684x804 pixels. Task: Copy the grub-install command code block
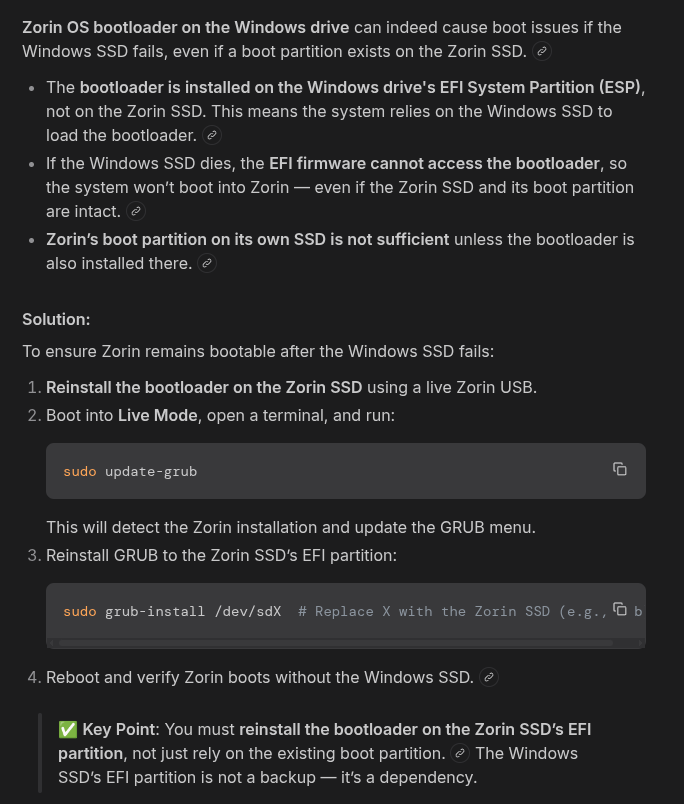click(x=620, y=609)
